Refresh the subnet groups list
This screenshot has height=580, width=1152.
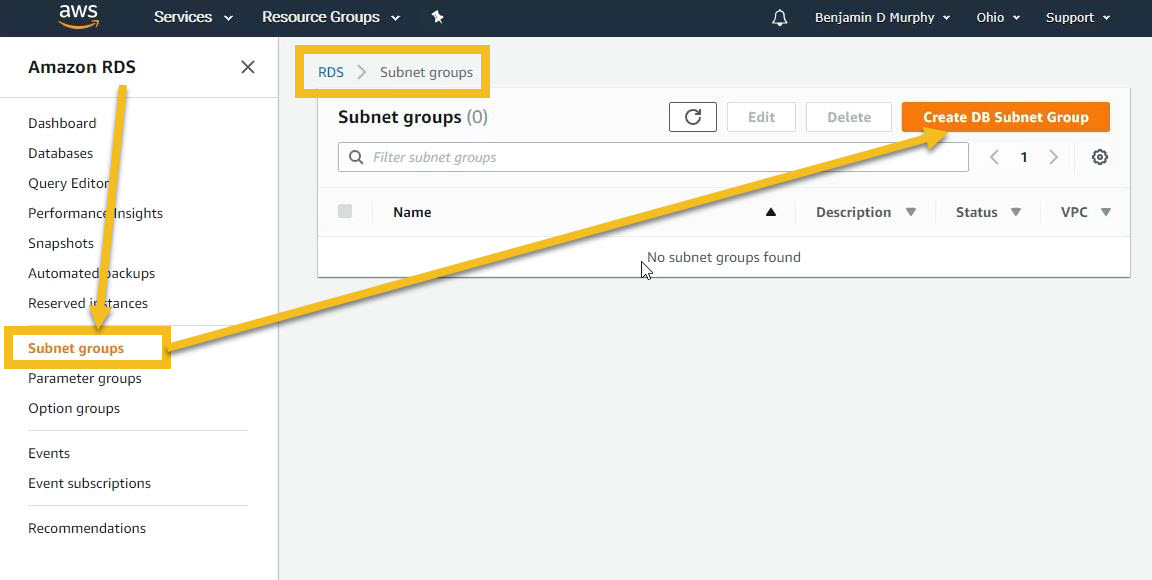click(x=693, y=117)
